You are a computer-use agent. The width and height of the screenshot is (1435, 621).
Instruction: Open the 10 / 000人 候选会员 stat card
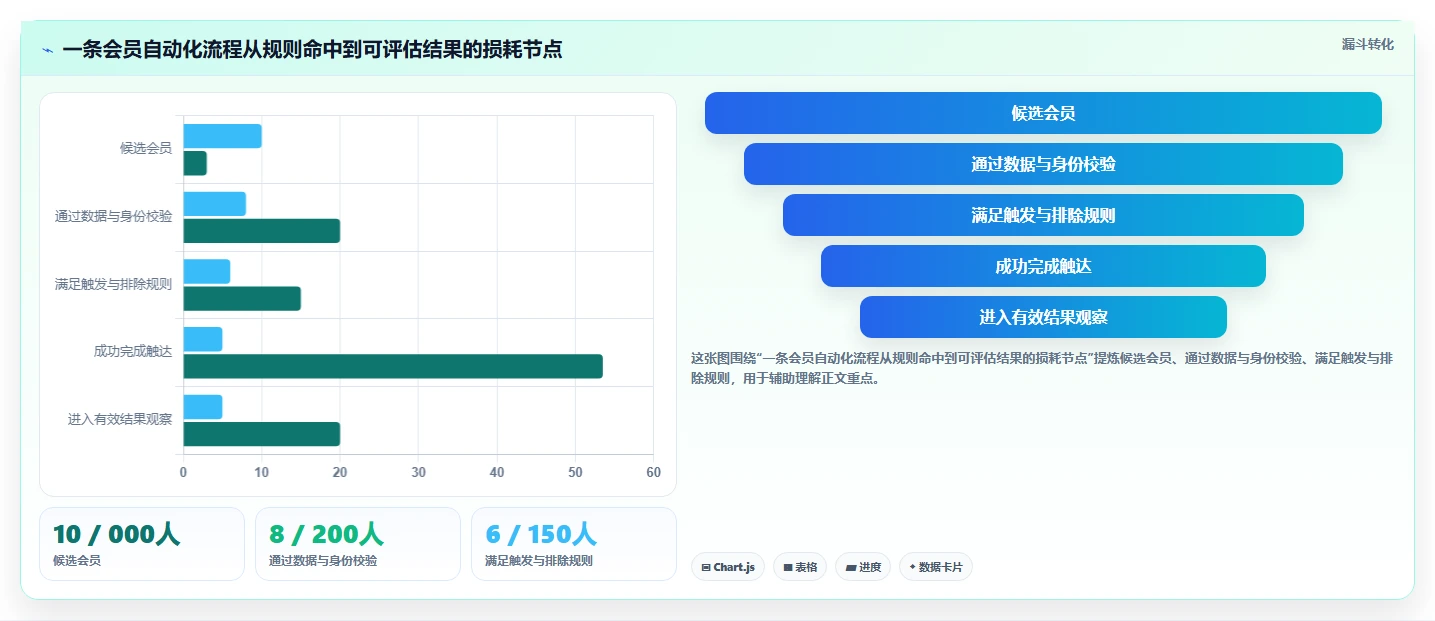(x=142, y=544)
